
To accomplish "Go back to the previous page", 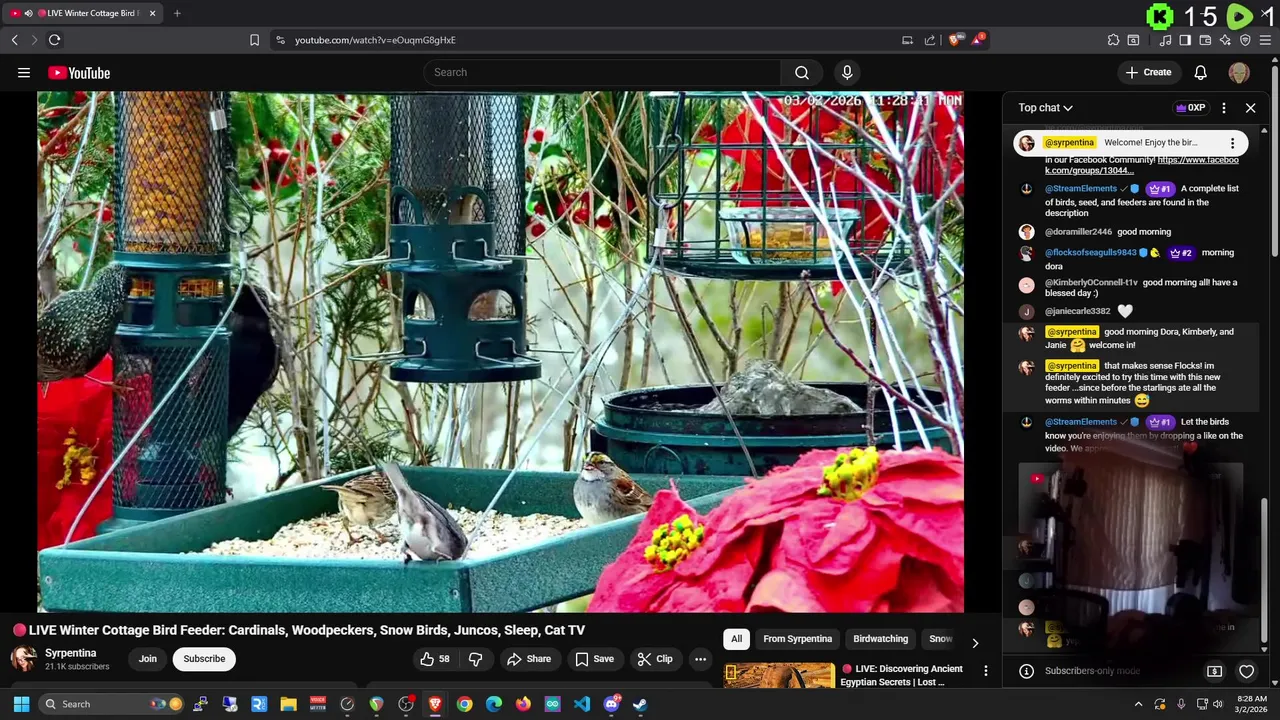I will click(14, 40).
